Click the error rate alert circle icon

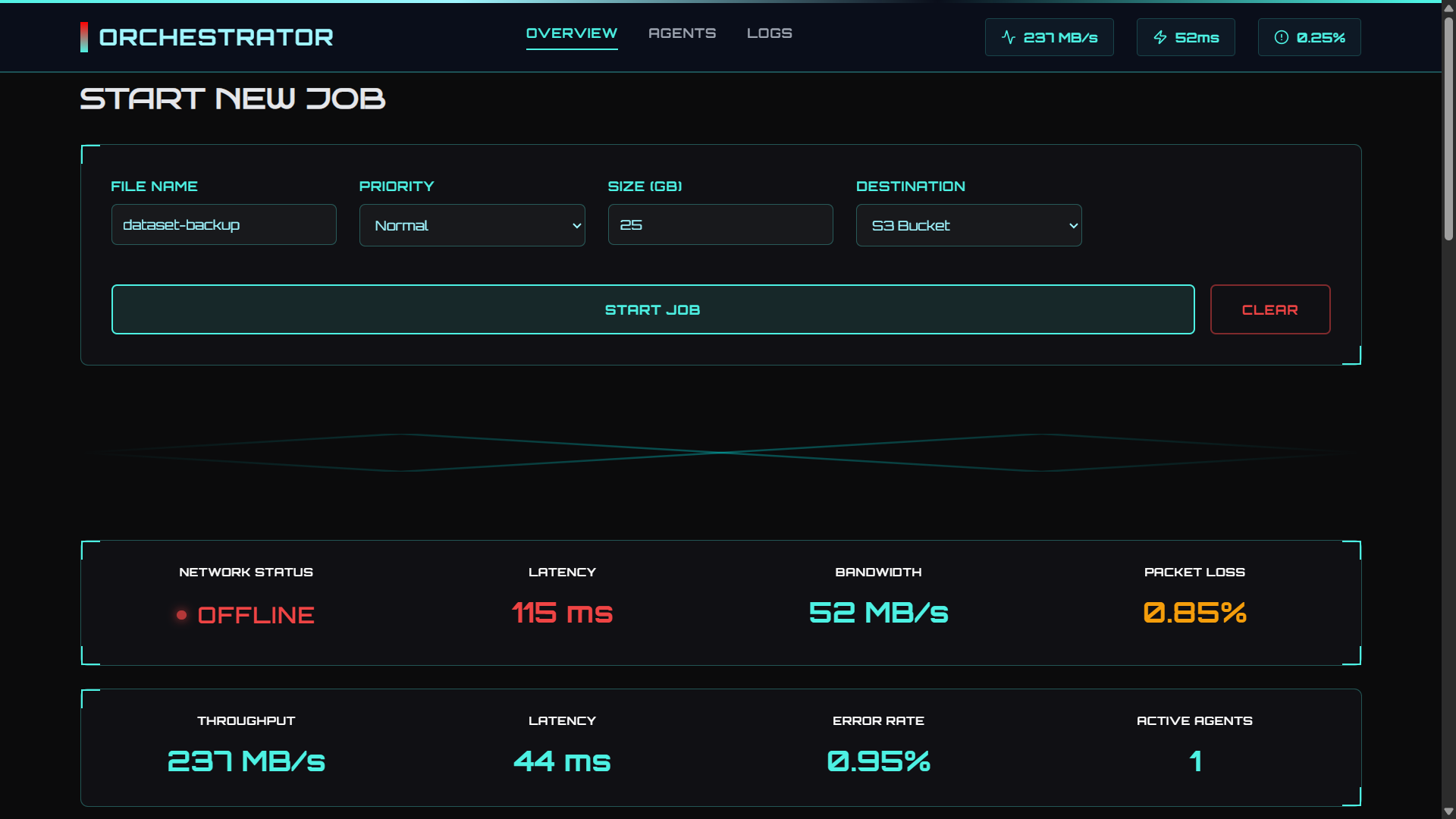tap(1282, 37)
